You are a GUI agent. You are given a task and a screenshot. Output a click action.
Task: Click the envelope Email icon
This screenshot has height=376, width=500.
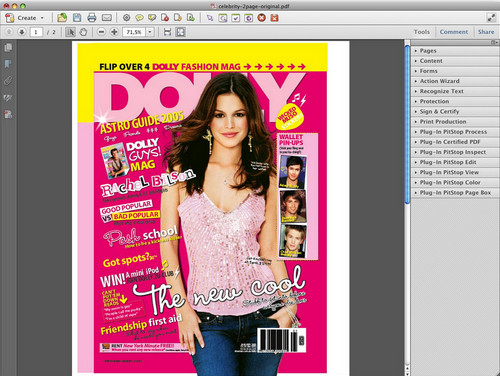click(106, 18)
